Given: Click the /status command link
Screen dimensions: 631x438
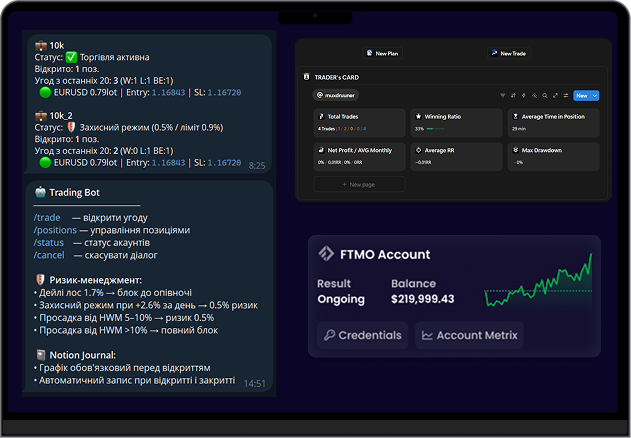Looking at the screenshot, I should [48, 243].
